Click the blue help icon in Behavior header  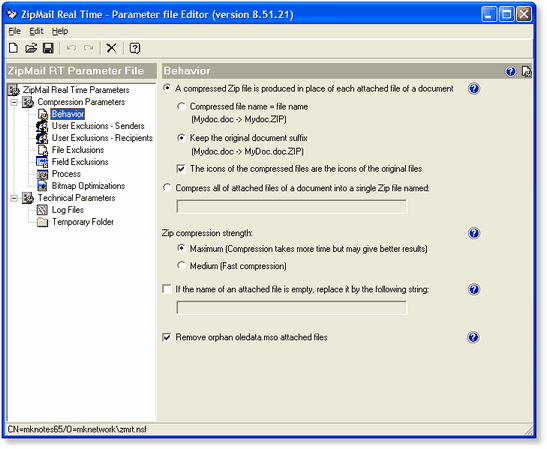pos(510,72)
